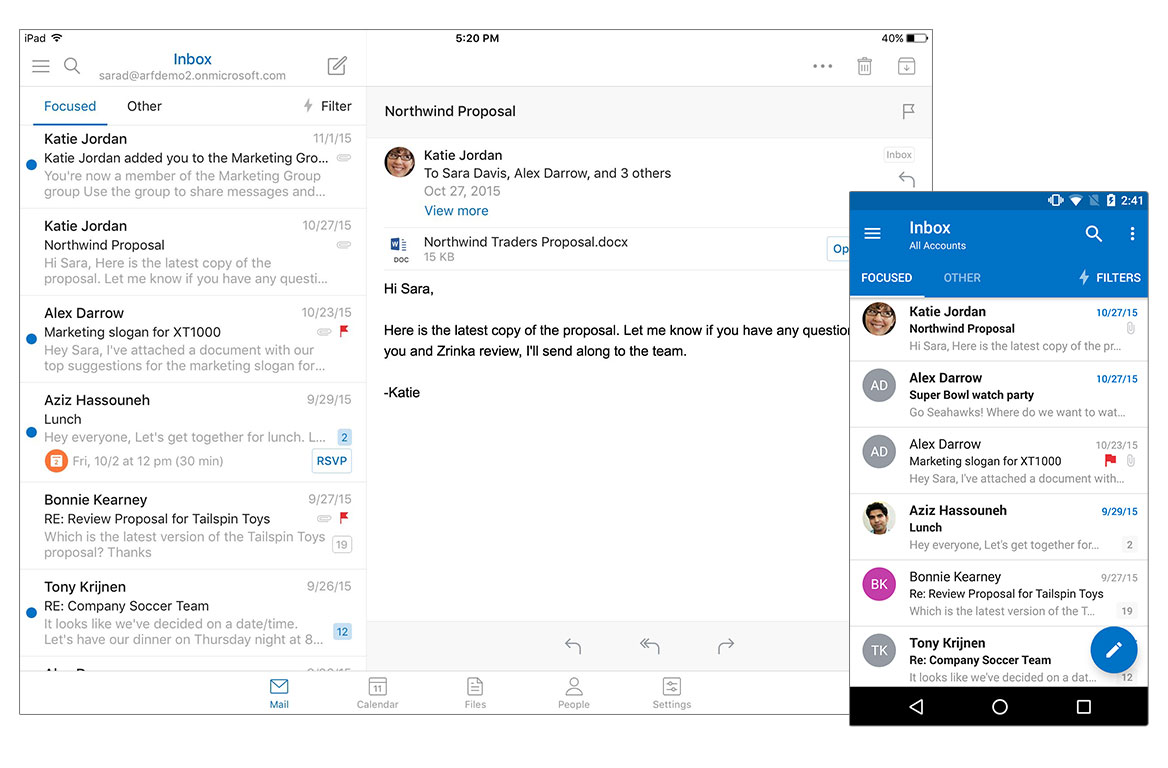The width and height of the screenshot is (1168, 768).
Task: Open Settings from the bottom navigation bar
Action: (x=671, y=692)
